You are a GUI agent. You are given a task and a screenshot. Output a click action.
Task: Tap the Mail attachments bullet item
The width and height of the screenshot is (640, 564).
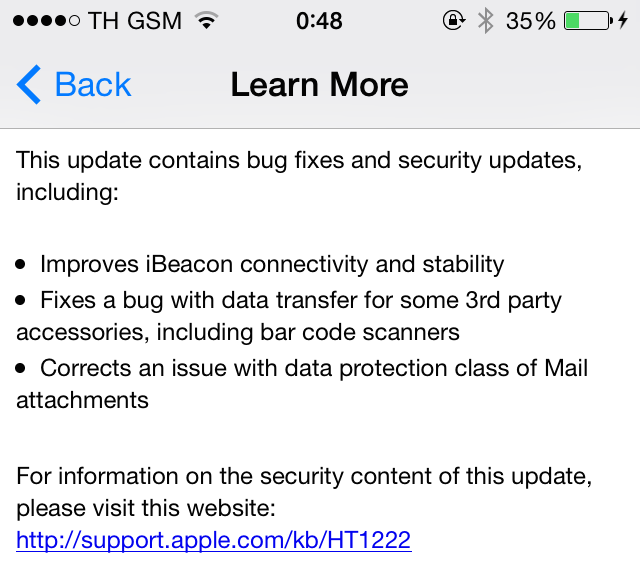[302, 384]
